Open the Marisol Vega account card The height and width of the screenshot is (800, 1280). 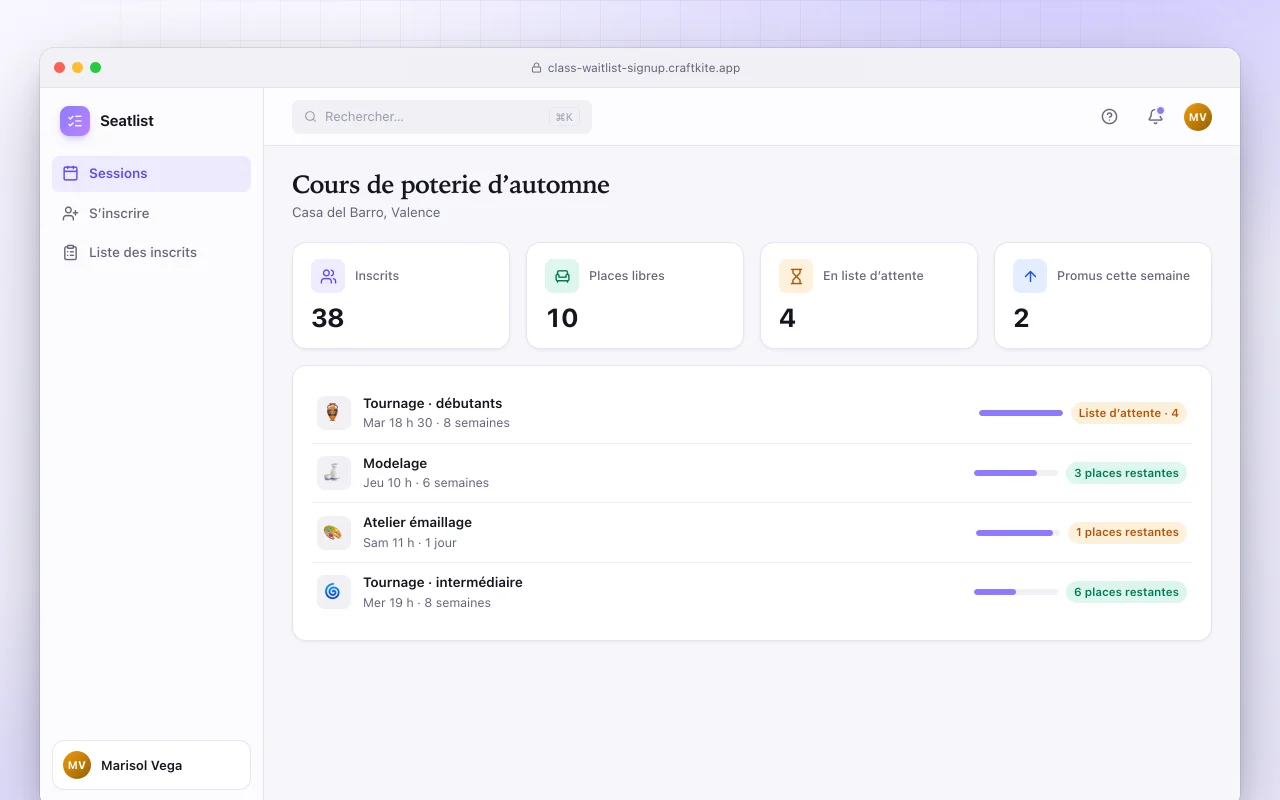151,765
